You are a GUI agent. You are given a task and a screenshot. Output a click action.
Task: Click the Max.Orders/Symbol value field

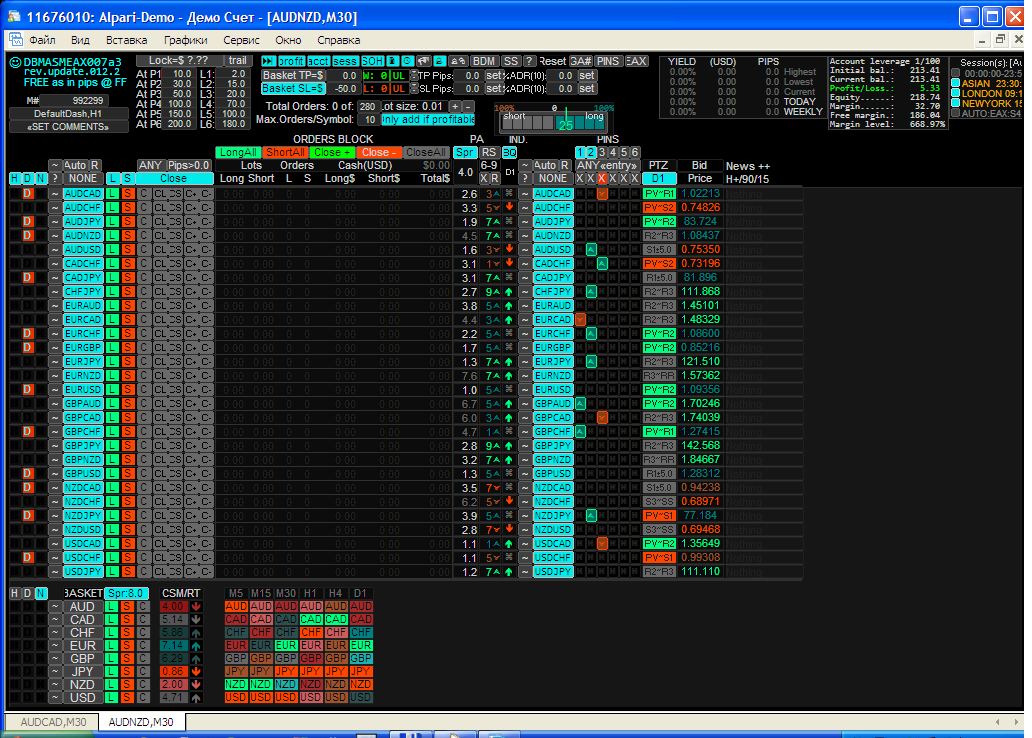click(x=369, y=119)
